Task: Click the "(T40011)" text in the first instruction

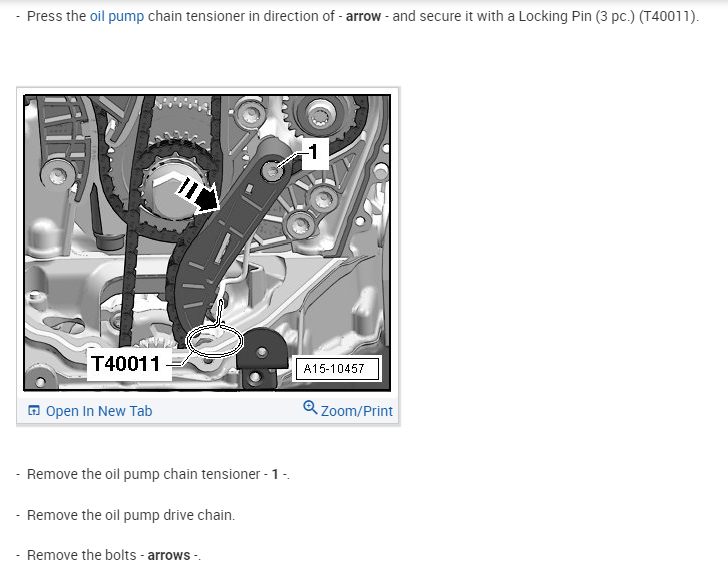Action: coord(667,16)
